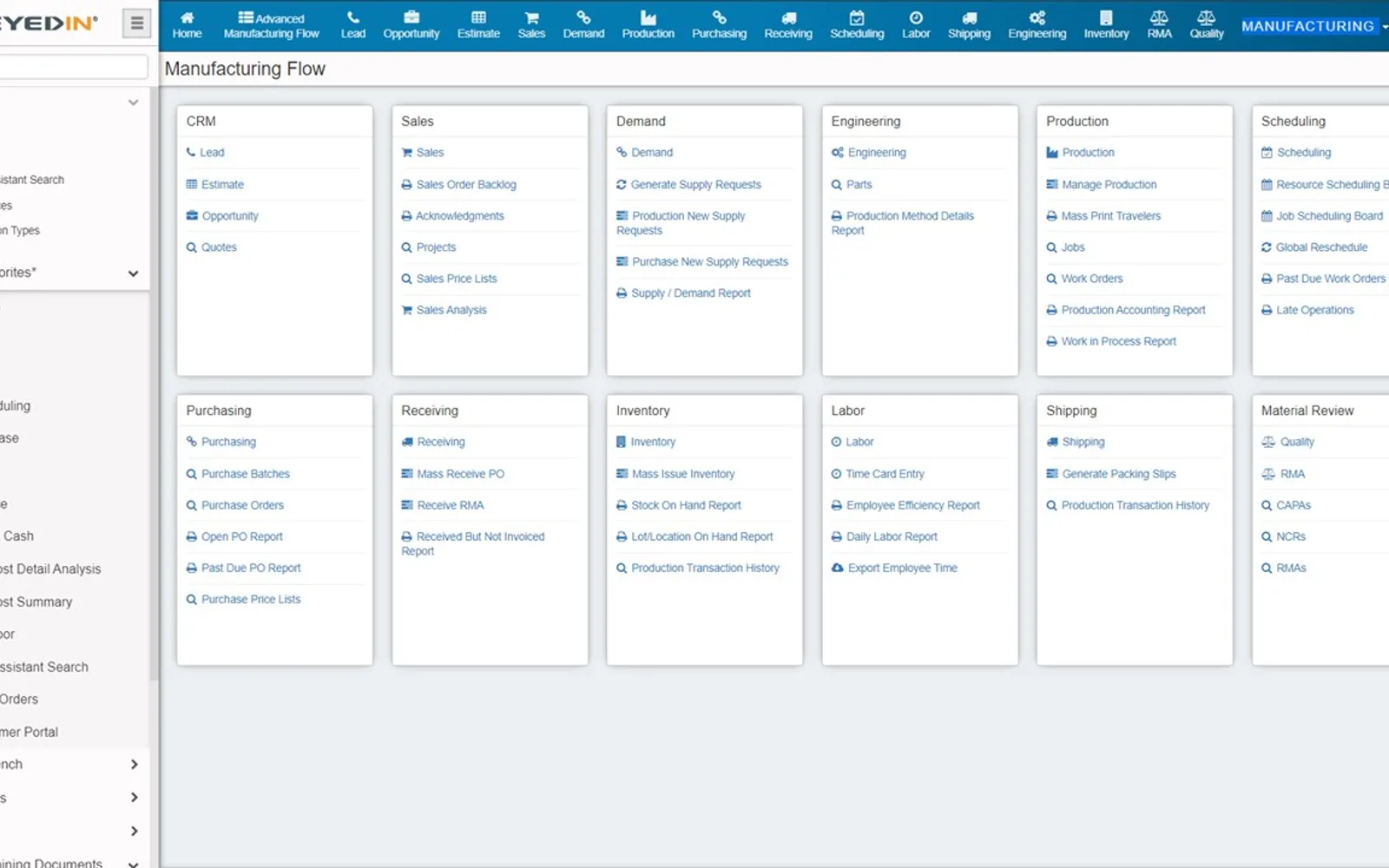Open Receiving truck icon in top bar
The height and width of the screenshot is (868, 1389).
click(x=788, y=25)
